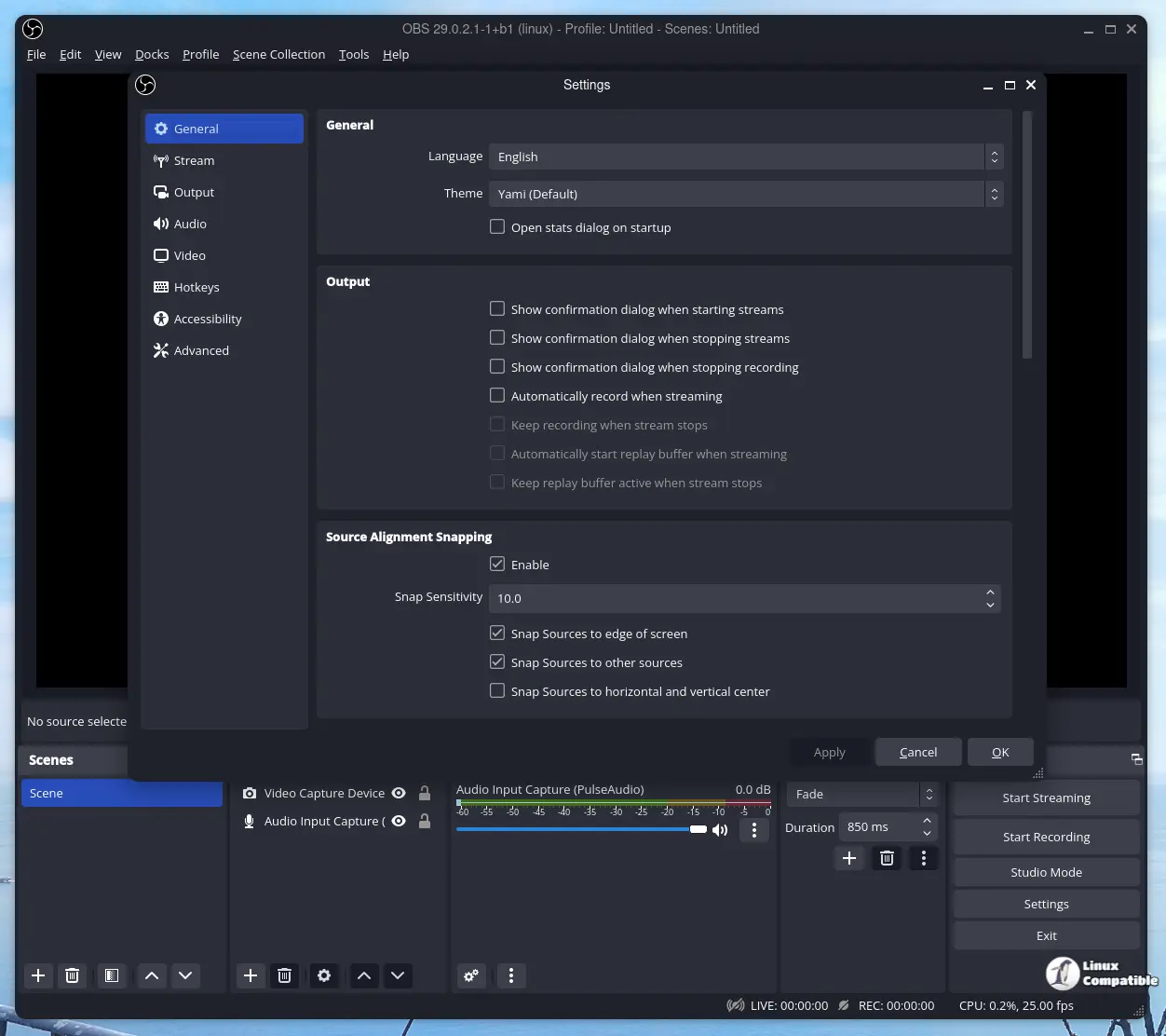Open the Hotkeys settings tab
Image resolution: width=1166 pixels, height=1036 pixels.
pos(197,287)
